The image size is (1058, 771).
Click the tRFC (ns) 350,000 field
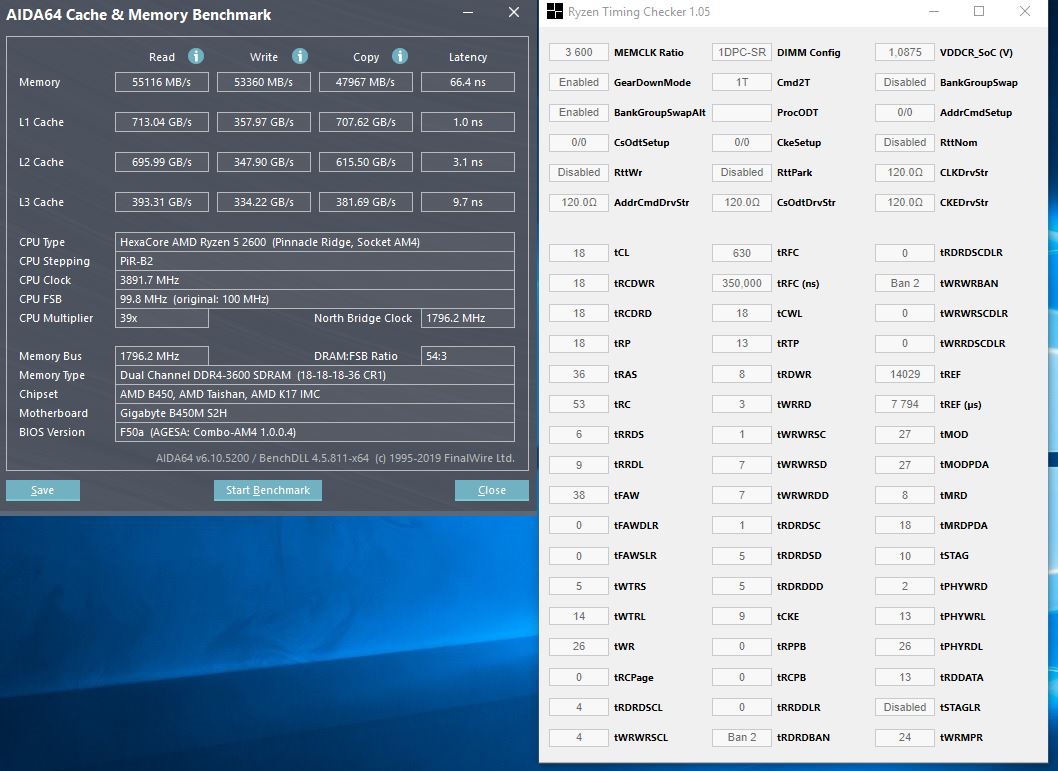click(x=742, y=283)
